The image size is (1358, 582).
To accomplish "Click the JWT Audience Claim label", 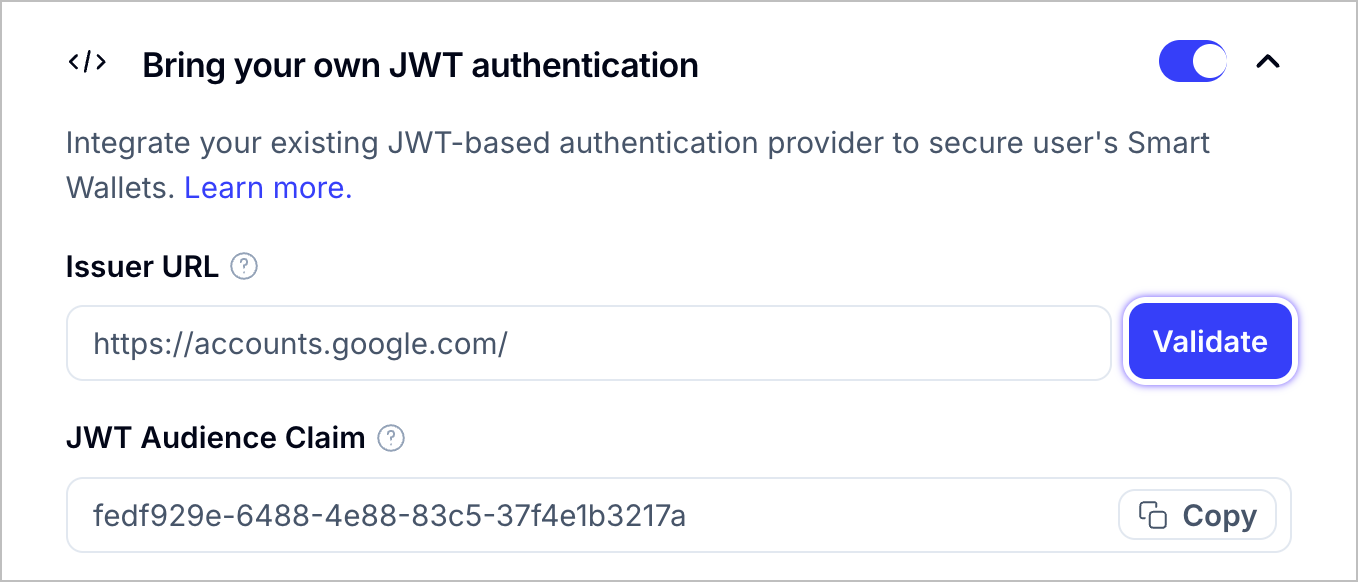I will click(x=215, y=438).
